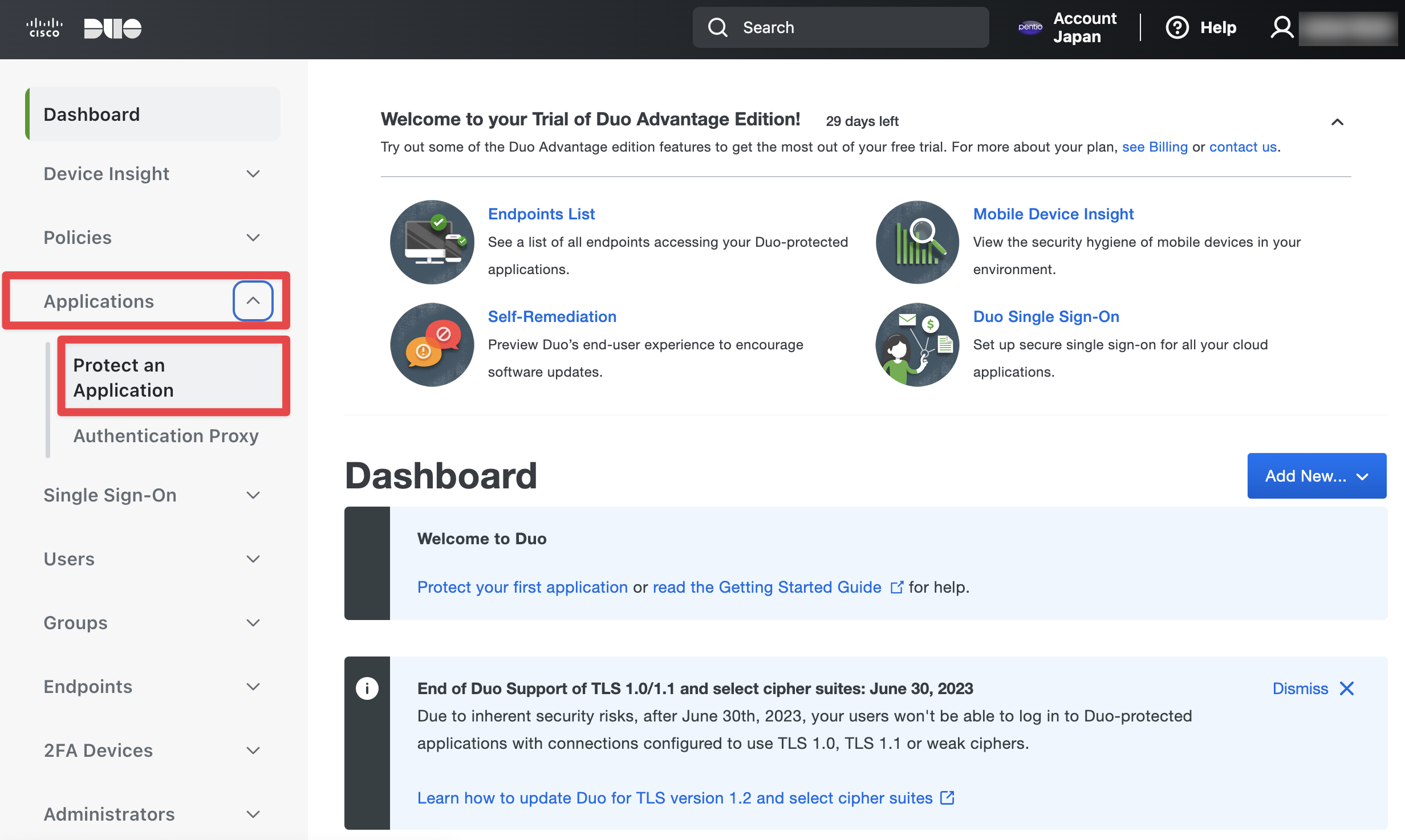
Task: Click the see Billing link
Action: click(1155, 147)
